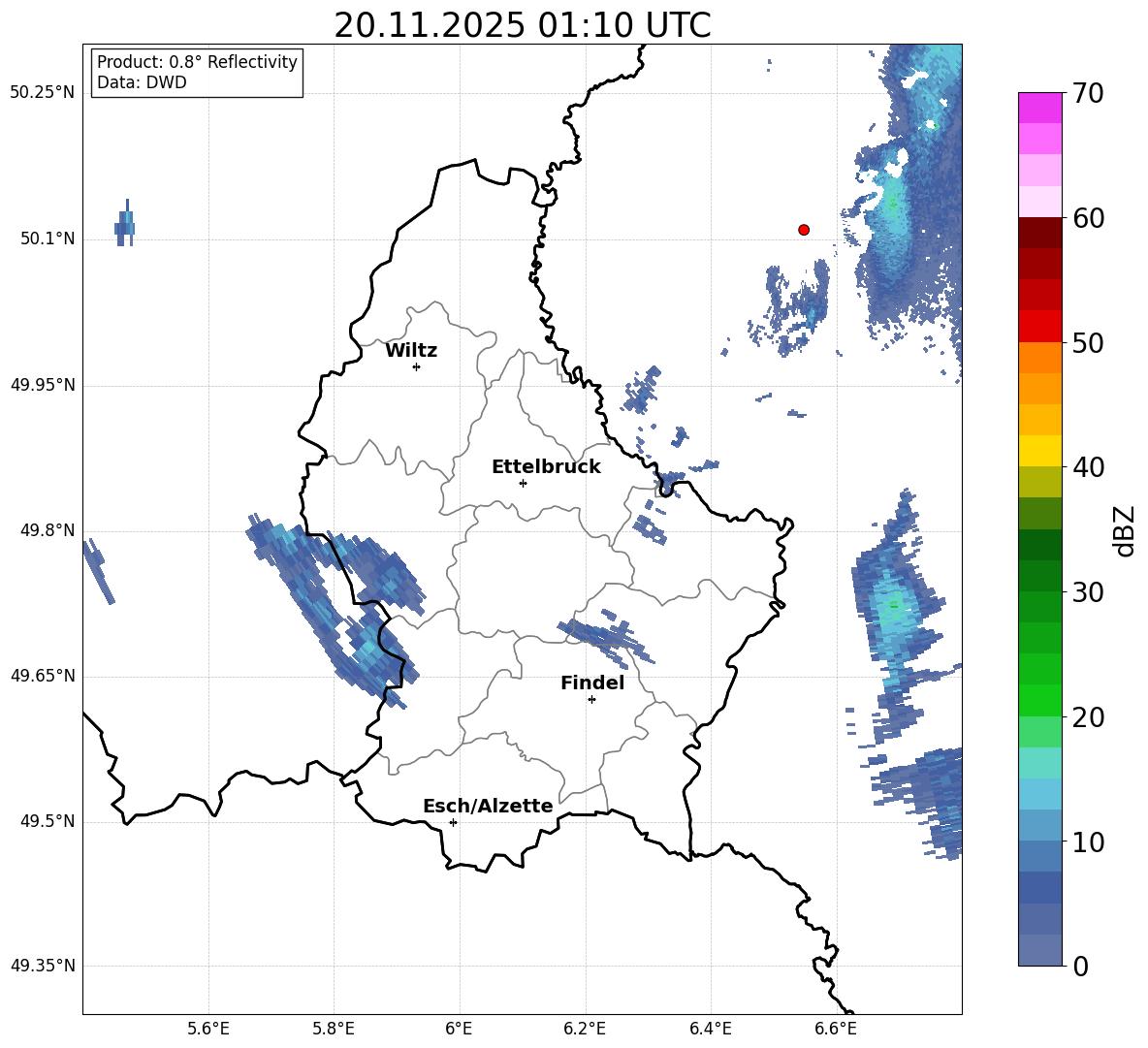Click the Ettelbruck cross marker

[x=523, y=483]
